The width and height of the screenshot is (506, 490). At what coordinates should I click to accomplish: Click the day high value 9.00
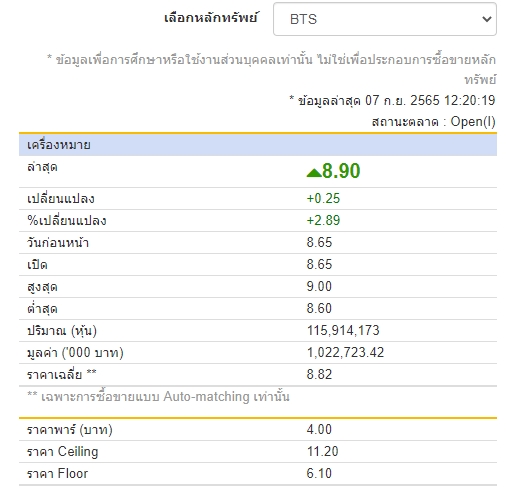[x=319, y=286]
